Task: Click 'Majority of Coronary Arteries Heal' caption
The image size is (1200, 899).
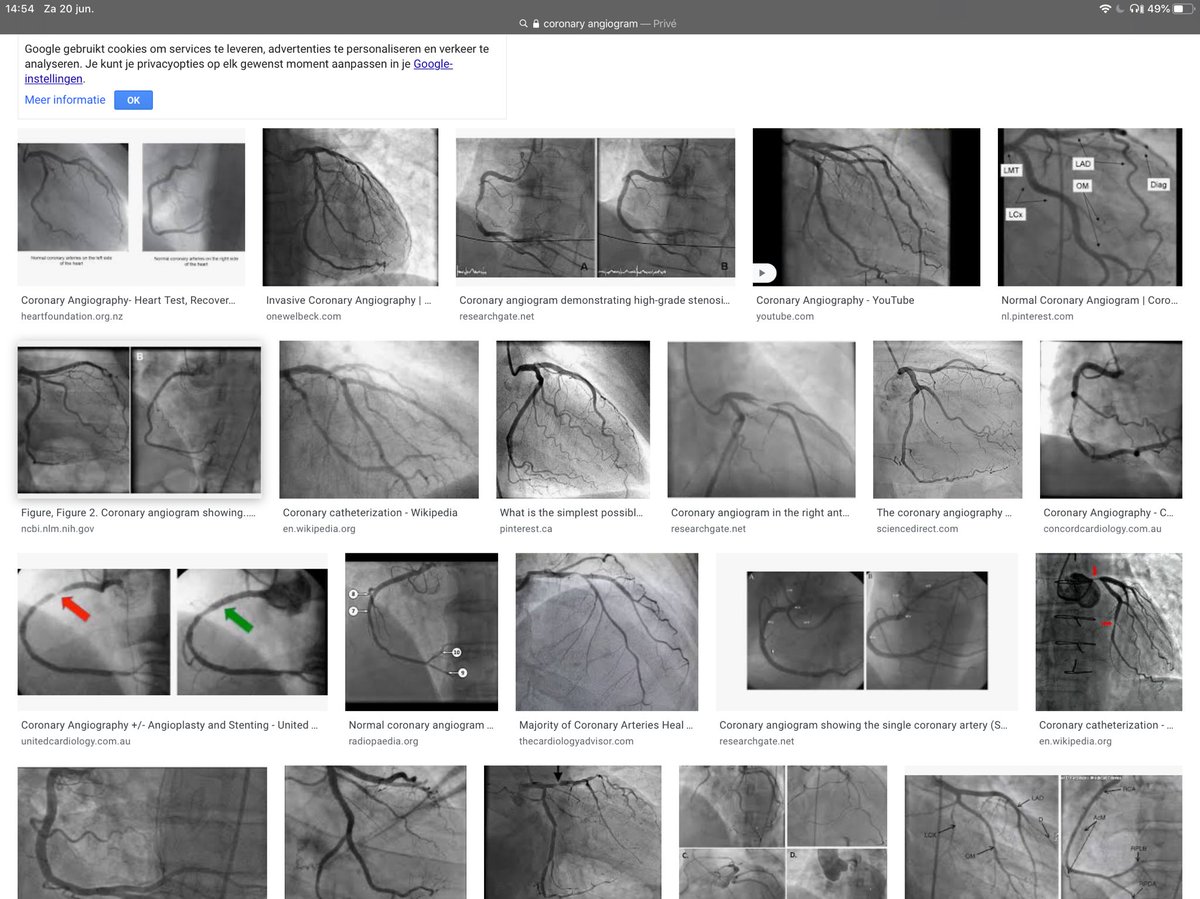Action: (x=605, y=725)
